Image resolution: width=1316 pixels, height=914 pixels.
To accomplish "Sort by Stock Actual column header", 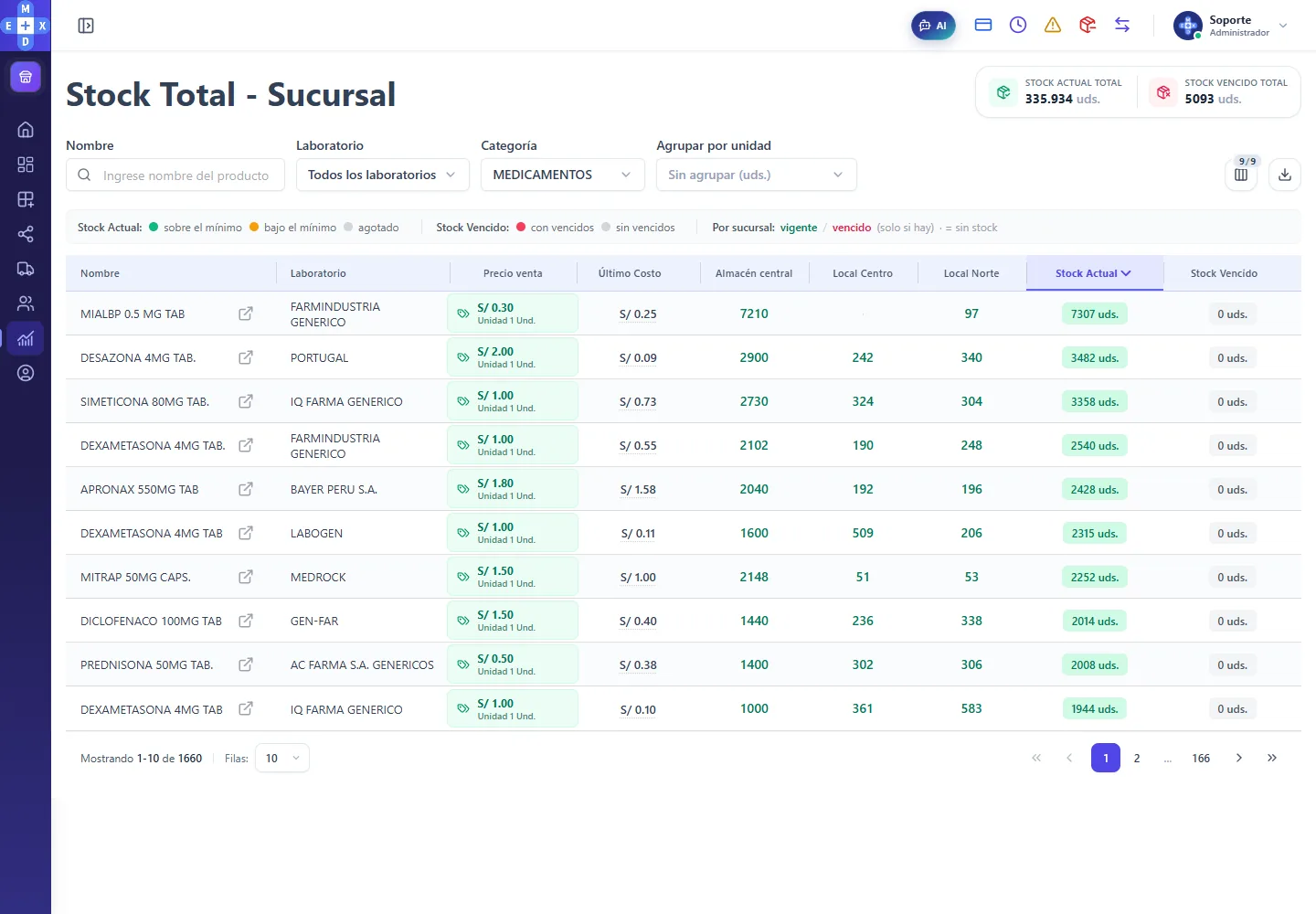I will point(1094,273).
